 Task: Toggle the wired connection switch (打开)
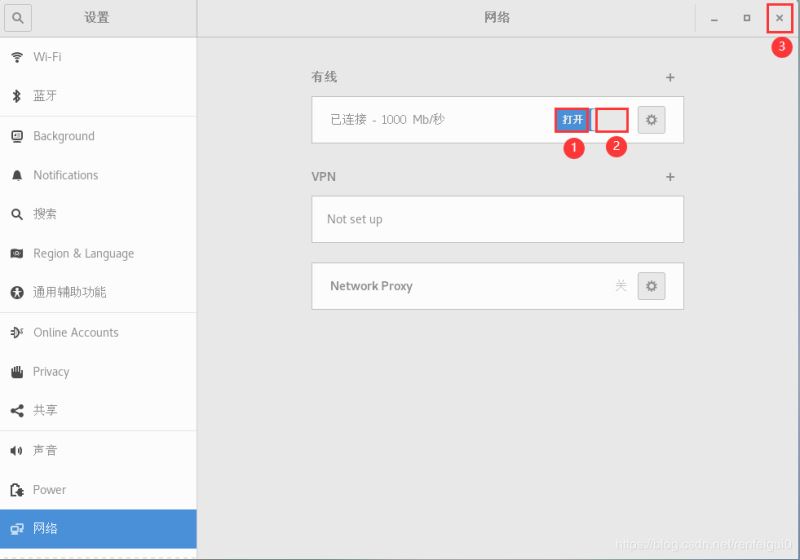coord(572,120)
